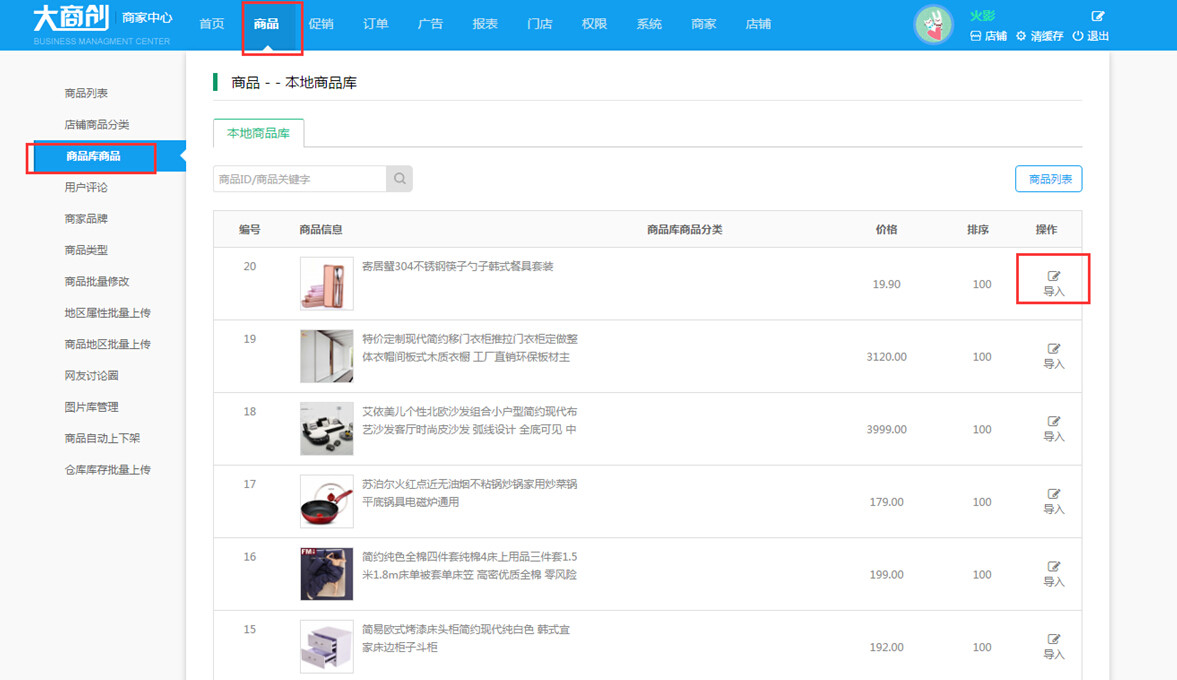
Task: Click the 大商创 logo
Action: (x=73, y=19)
